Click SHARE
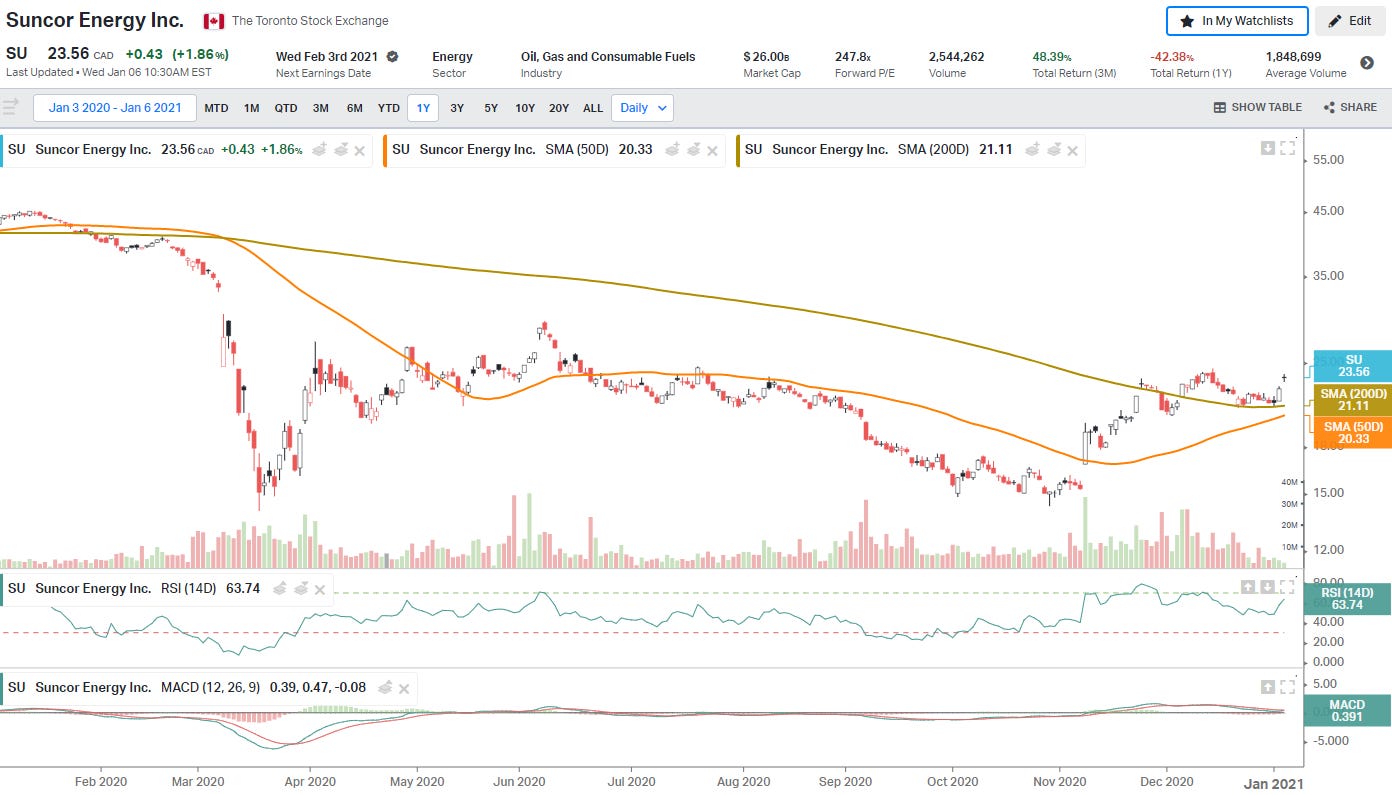 [1350, 108]
